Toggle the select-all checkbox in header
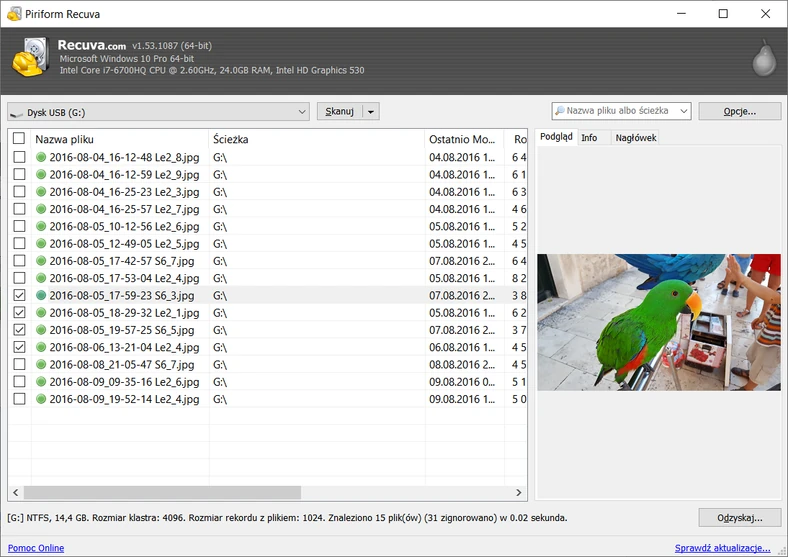788x557 pixels. pyautogui.click(x=19, y=138)
